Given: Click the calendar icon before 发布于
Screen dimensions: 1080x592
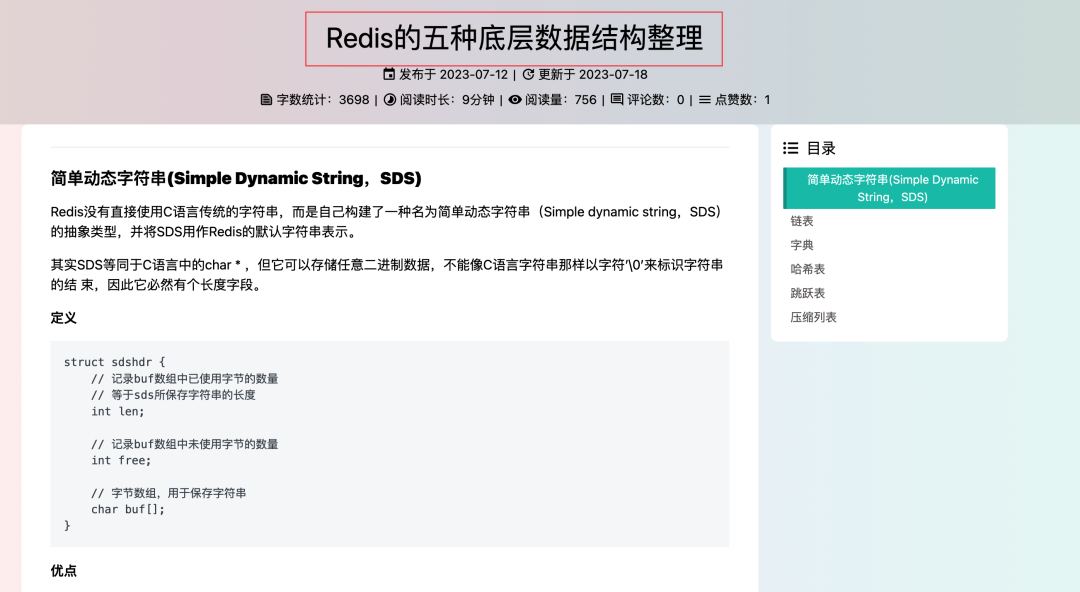Looking at the screenshot, I should pyautogui.click(x=389, y=74).
